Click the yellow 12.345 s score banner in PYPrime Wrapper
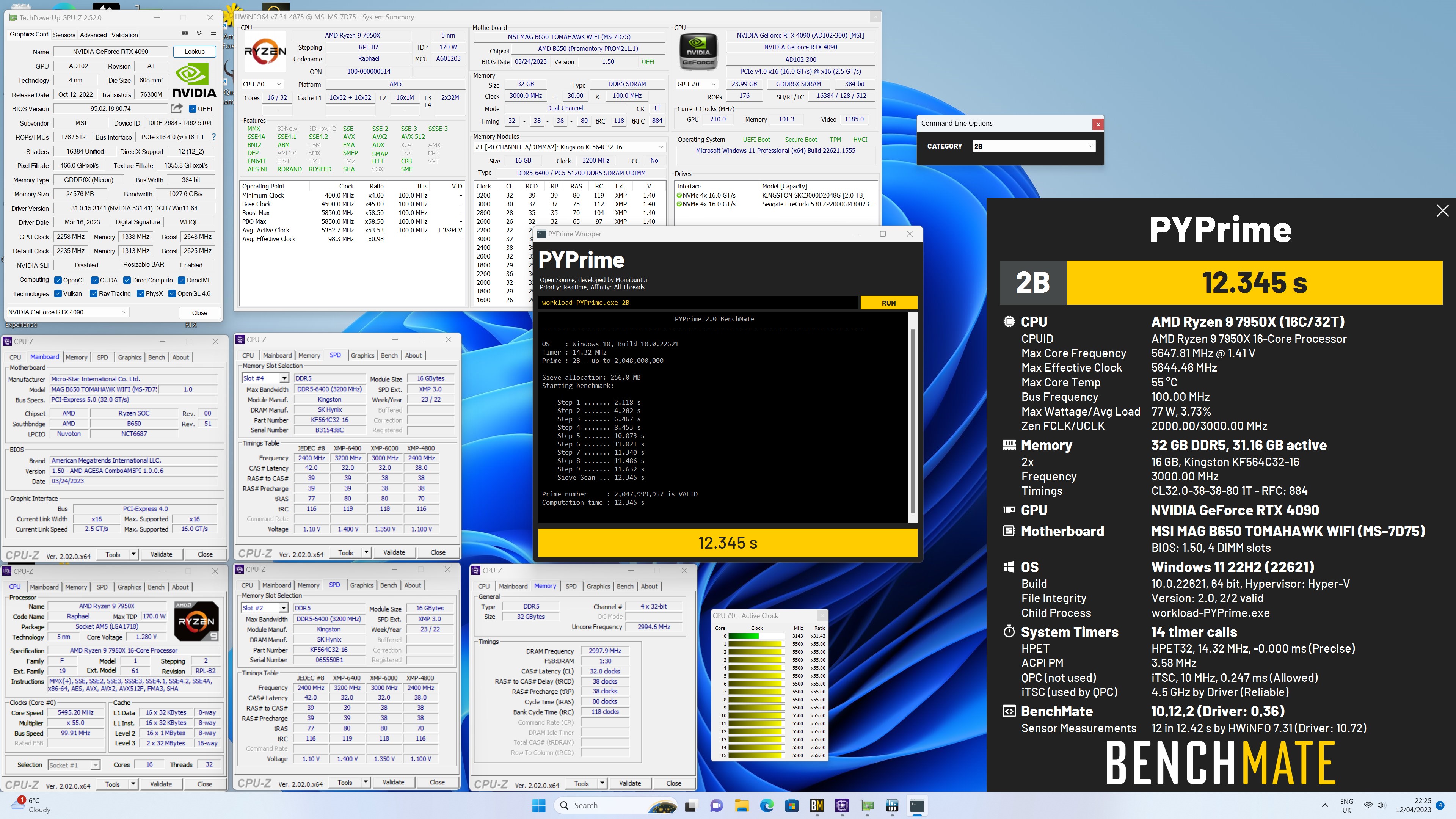The image size is (1456, 819). tap(728, 543)
